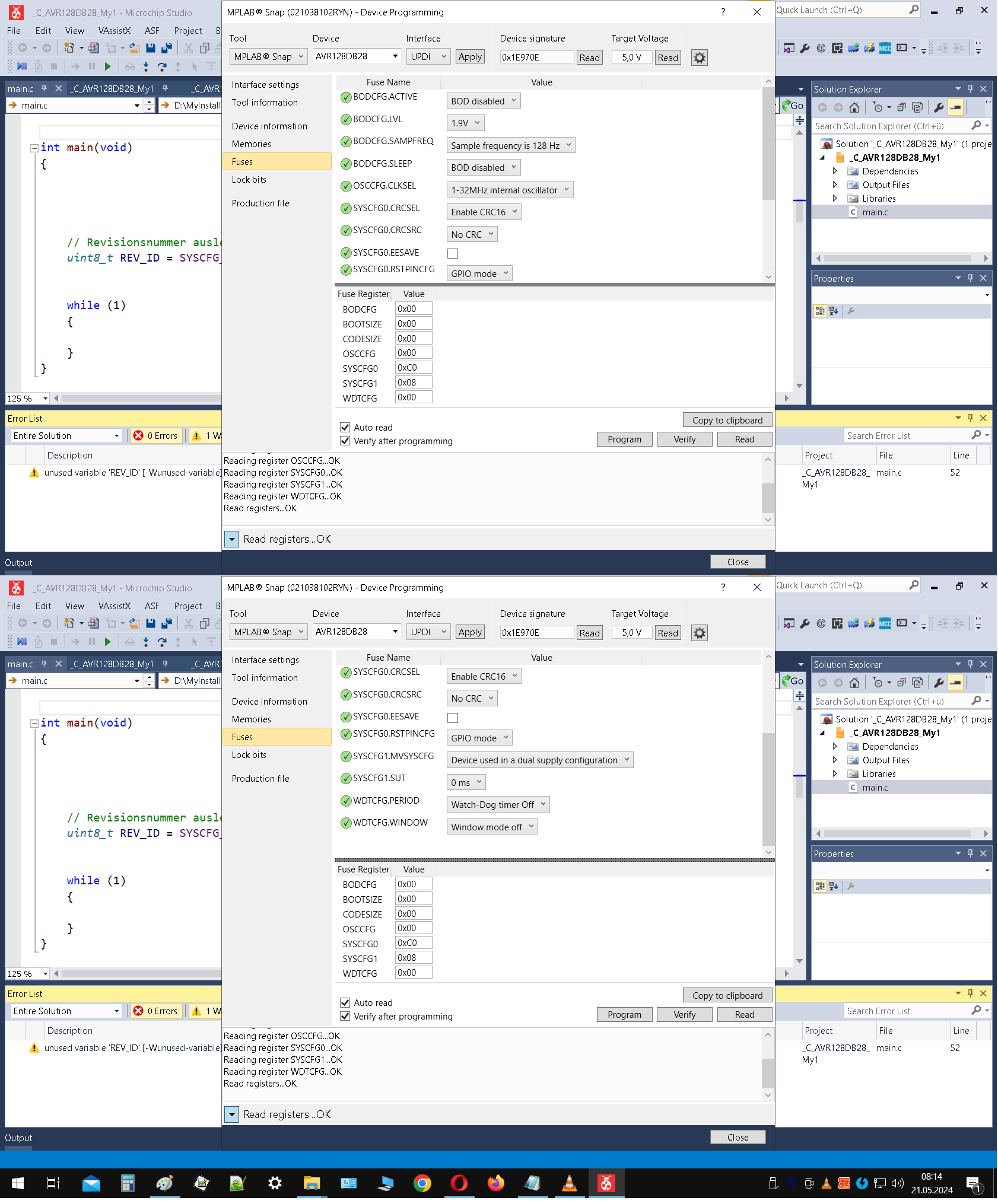Viewport: 998px width, 1204px height.
Task: Open Task View on the taskbar
Action: click(x=53, y=1183)
